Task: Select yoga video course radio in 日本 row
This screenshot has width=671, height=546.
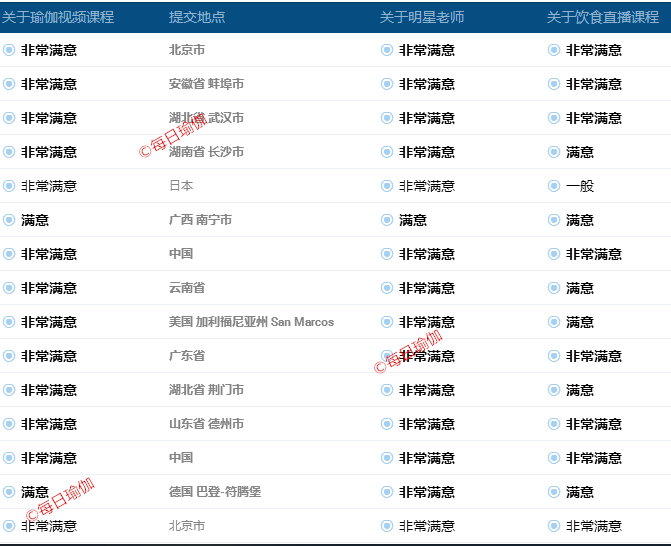Action: click(9, 186)
